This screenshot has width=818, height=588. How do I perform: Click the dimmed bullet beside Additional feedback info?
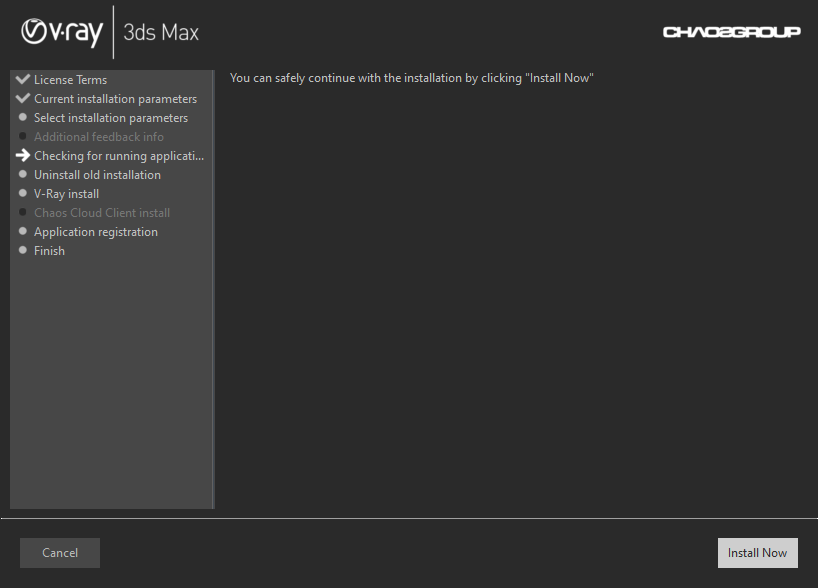(x=22, y=136)
